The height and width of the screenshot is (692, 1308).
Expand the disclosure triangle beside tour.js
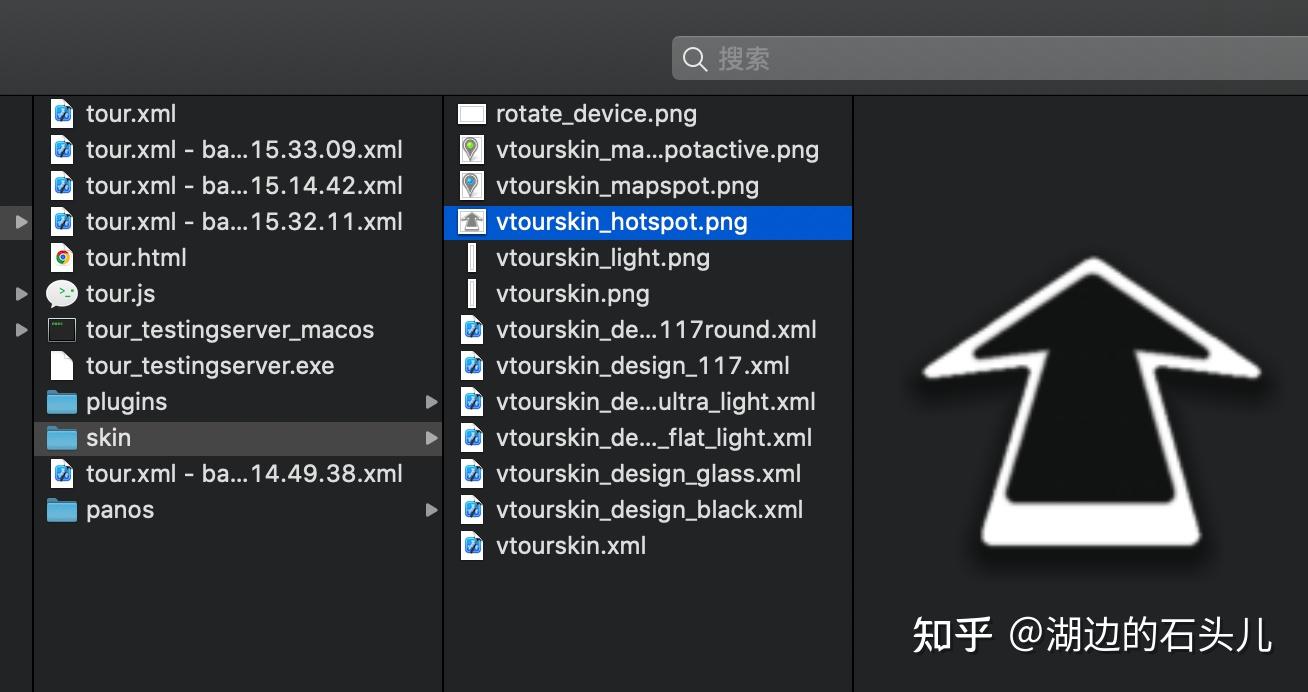pyautogui.click(x=19, y=293)
